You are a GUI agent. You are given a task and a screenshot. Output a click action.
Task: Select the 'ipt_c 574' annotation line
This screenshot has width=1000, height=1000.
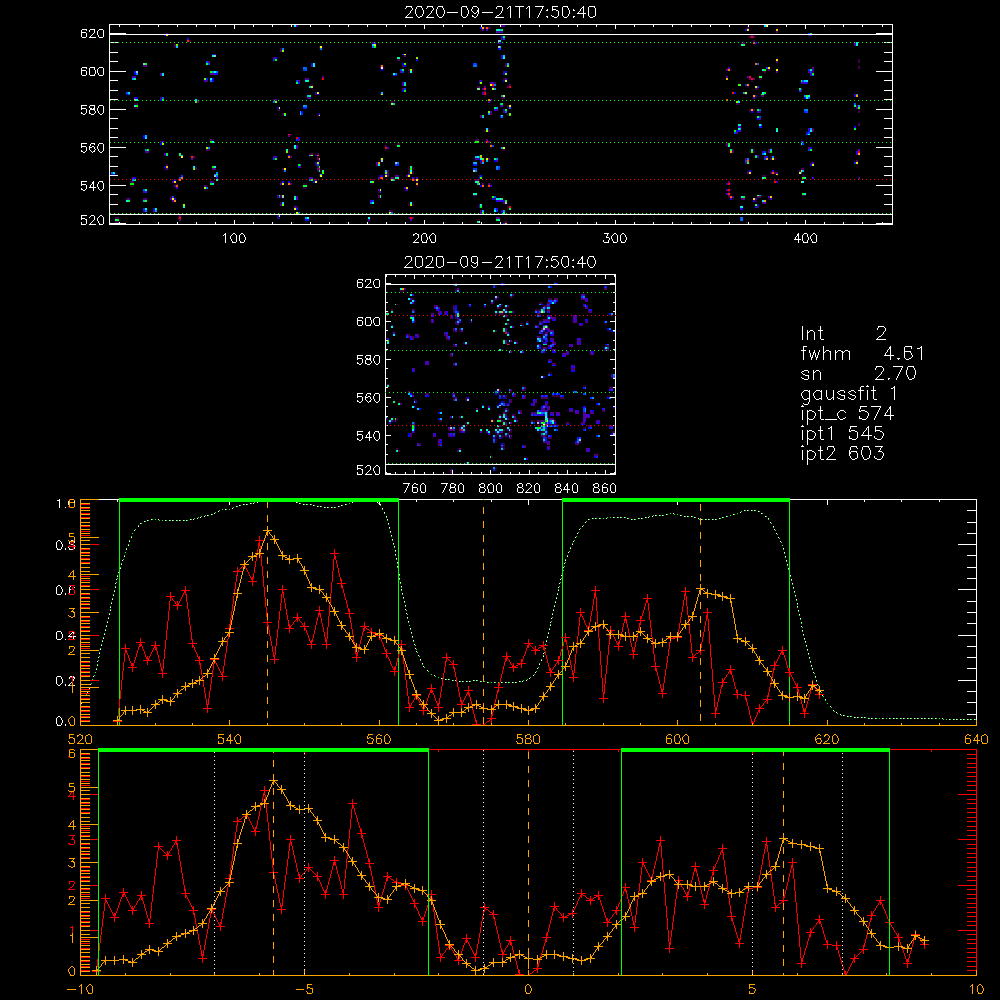(847, 414)
